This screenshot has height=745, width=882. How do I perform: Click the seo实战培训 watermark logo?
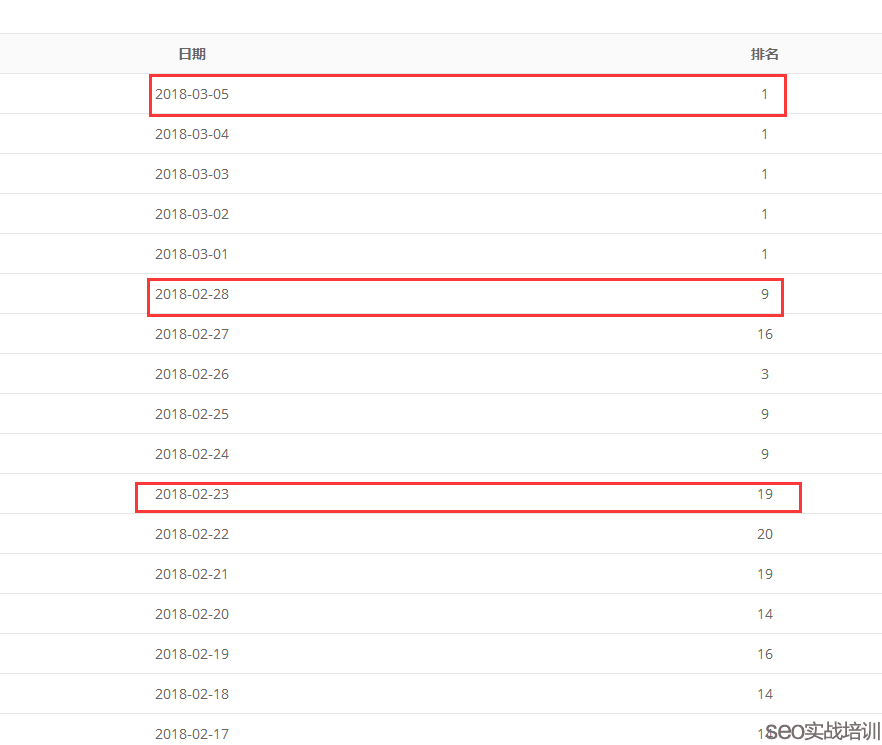pos(823,731)
